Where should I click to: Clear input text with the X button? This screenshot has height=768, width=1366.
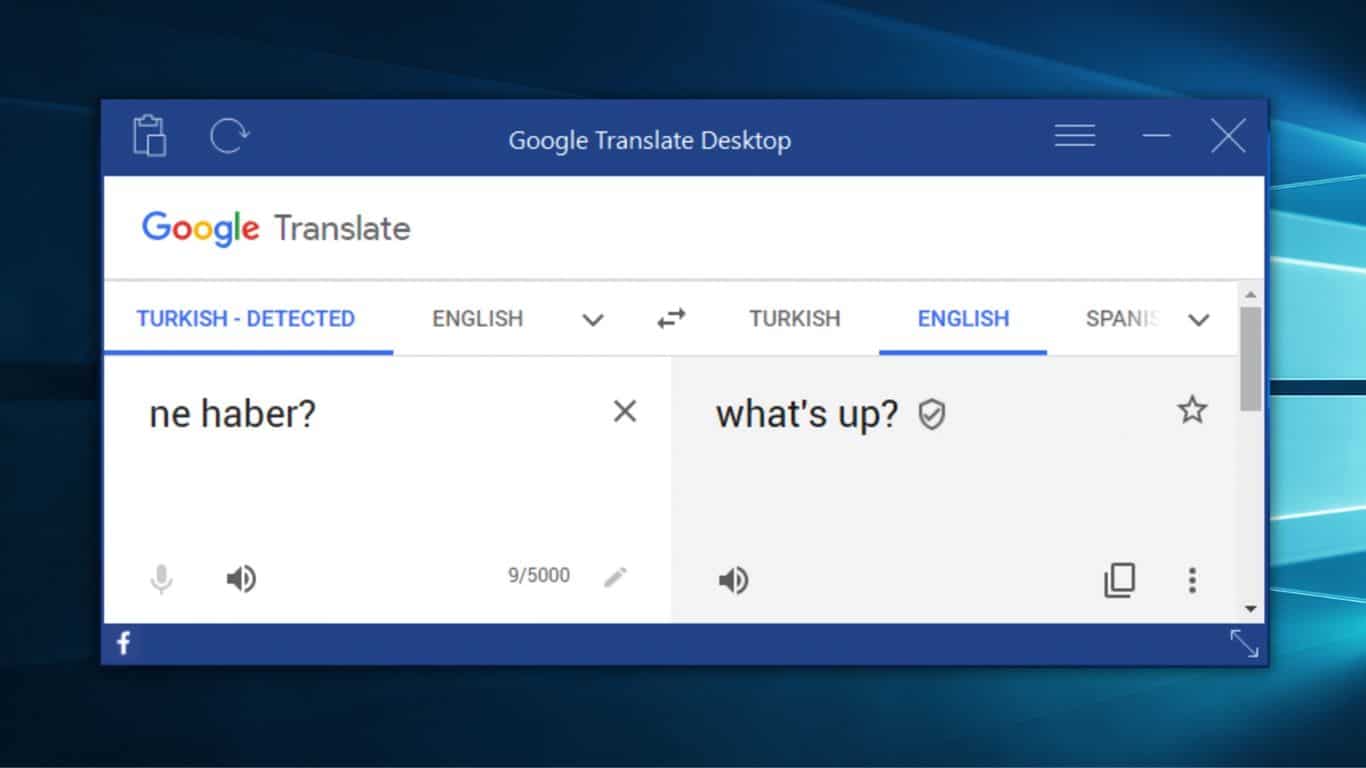tap(625, 411)
